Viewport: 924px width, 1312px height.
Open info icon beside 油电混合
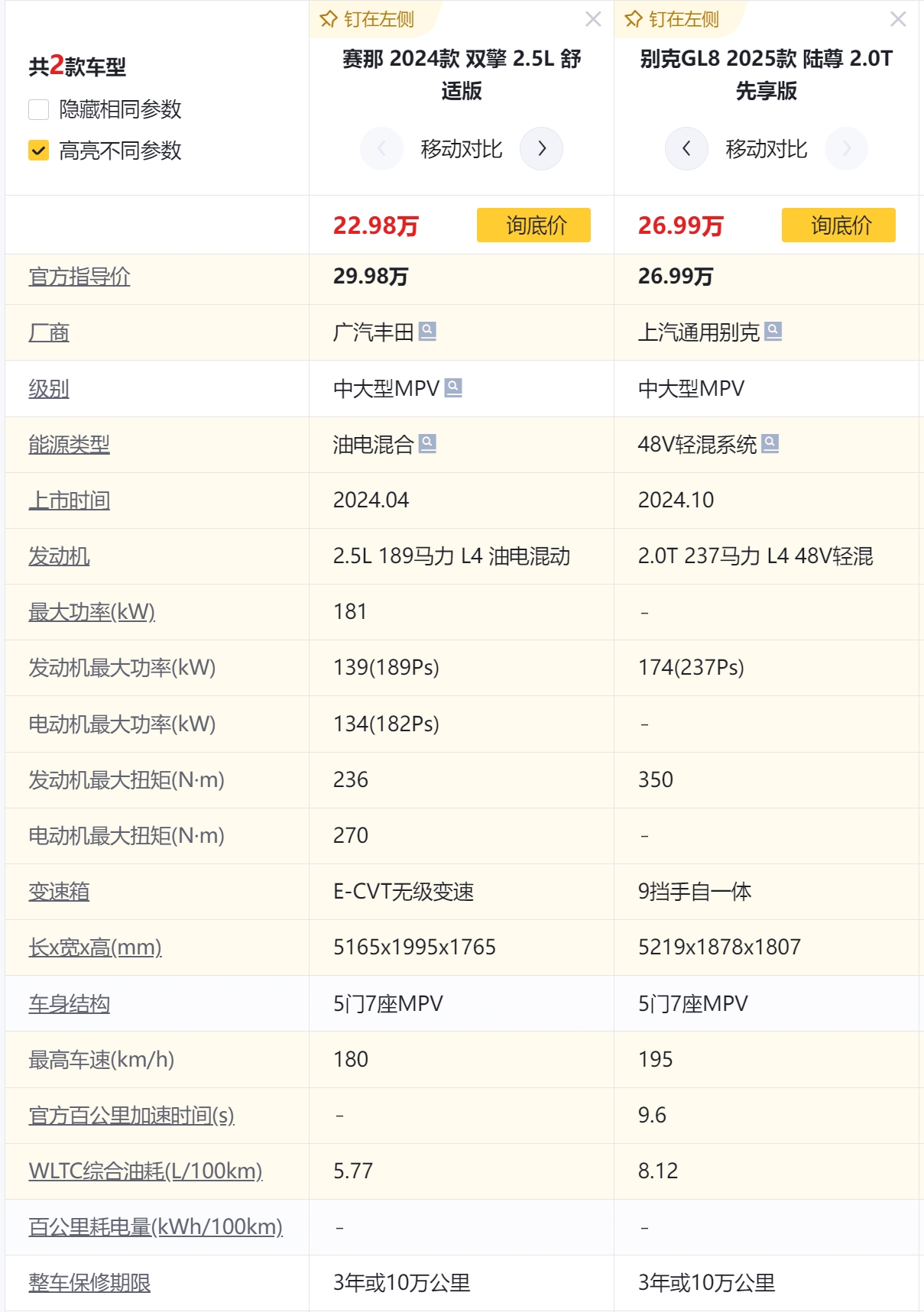point(428,443)
